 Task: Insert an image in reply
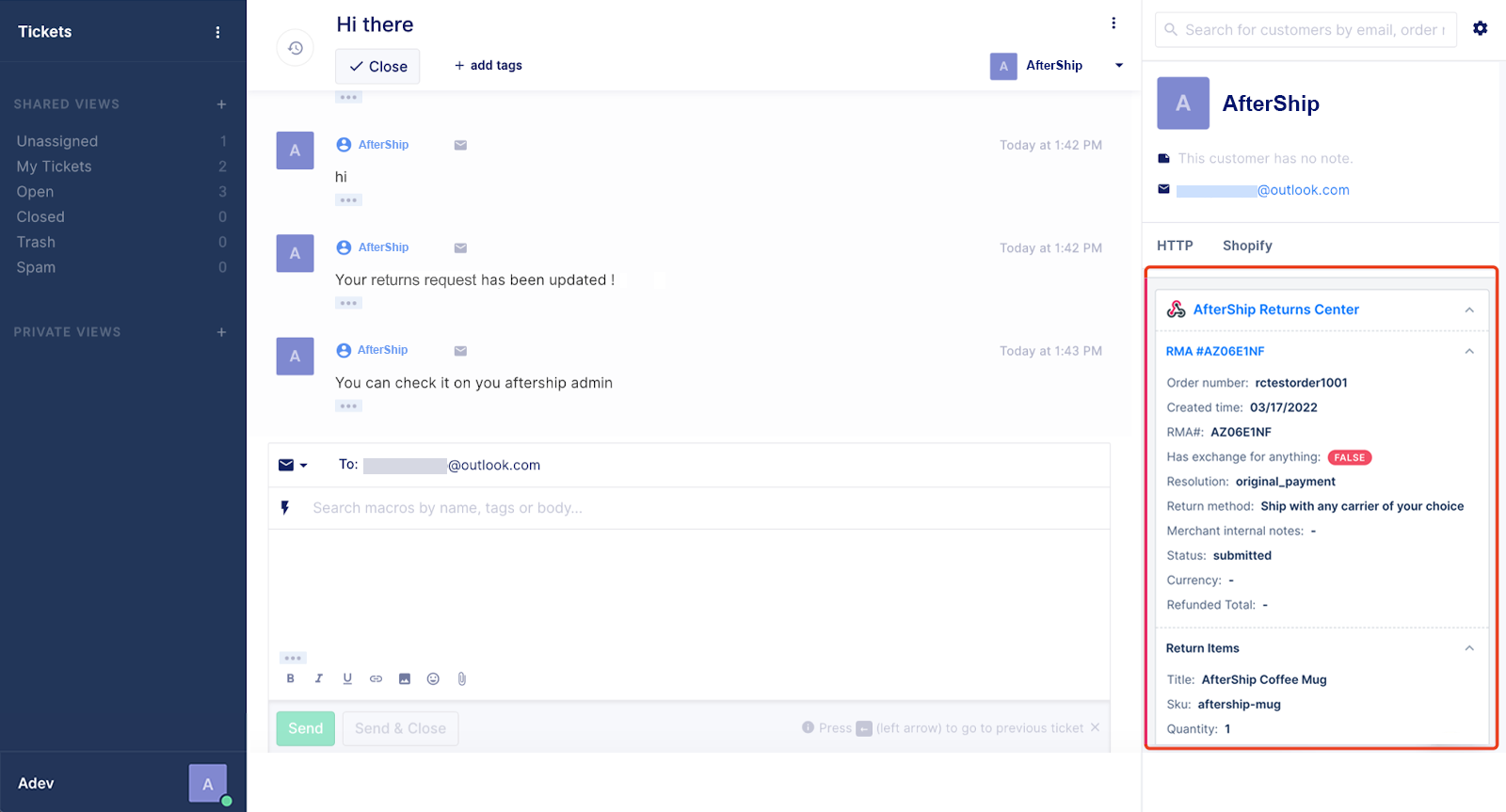tap(405, 678)
